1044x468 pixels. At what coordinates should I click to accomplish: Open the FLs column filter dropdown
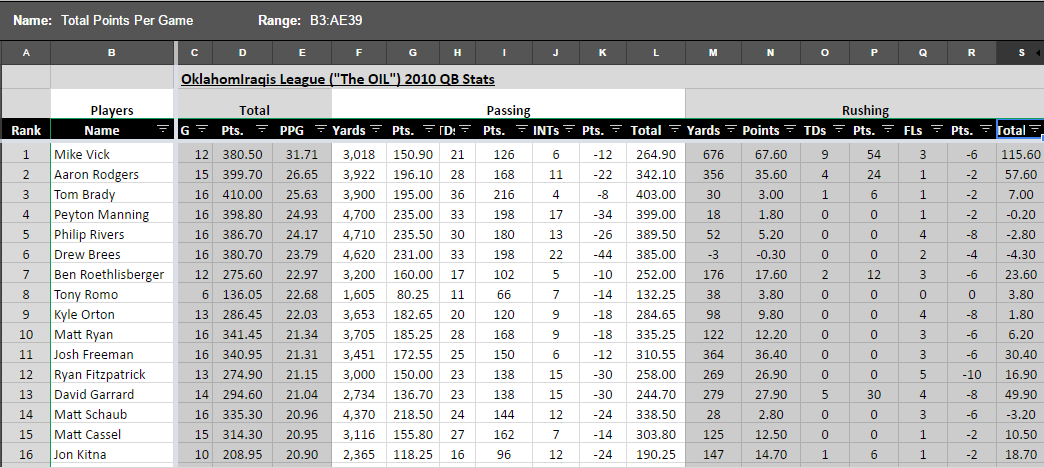(x=936, y=130)
